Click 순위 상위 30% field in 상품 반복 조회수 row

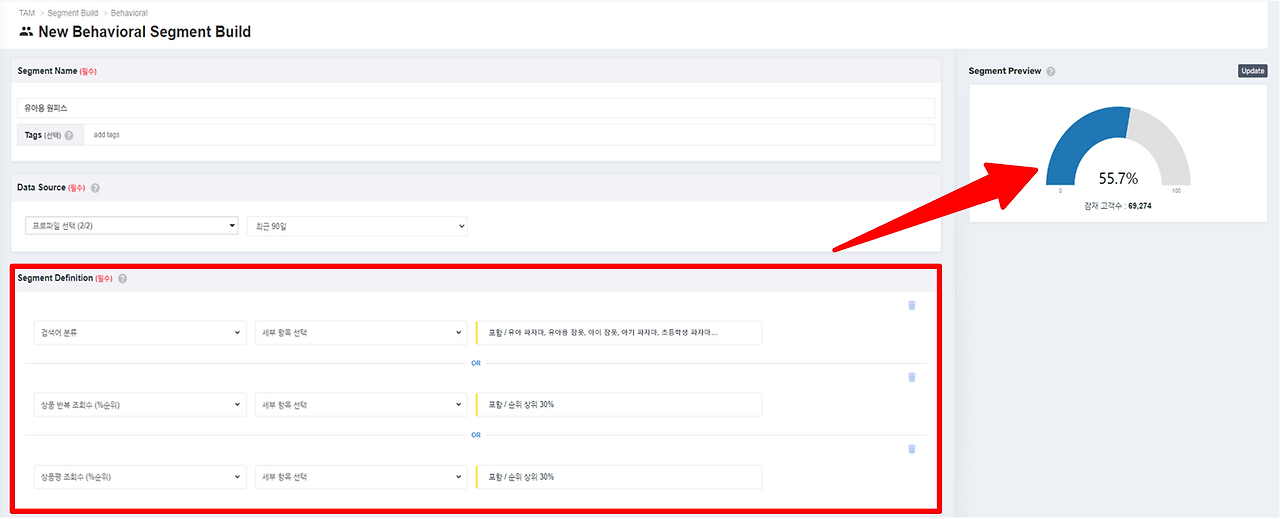[x=619, y=405]
